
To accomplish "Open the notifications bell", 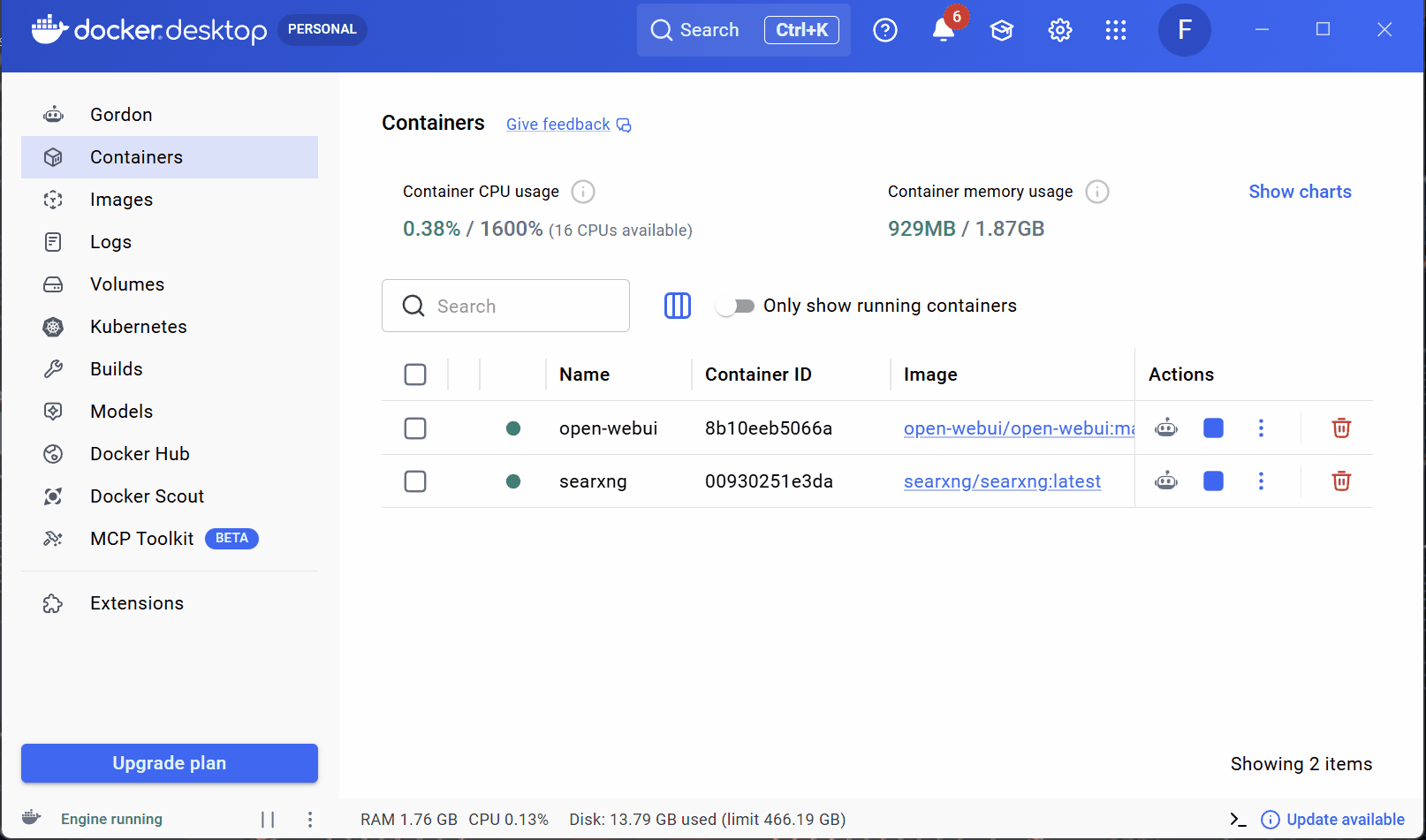I will click(944, 30).
